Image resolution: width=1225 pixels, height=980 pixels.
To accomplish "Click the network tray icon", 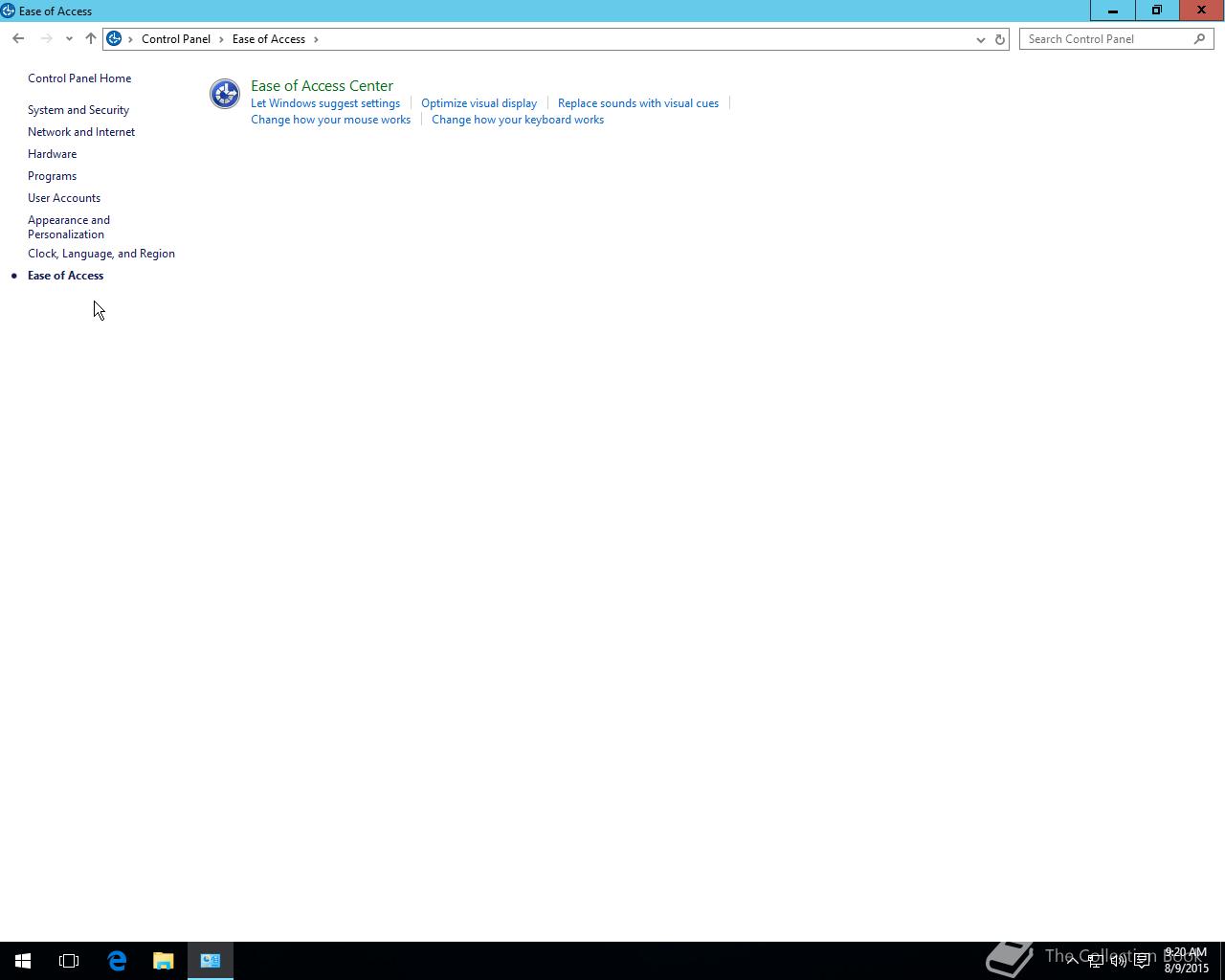I will pos(1095,961).
